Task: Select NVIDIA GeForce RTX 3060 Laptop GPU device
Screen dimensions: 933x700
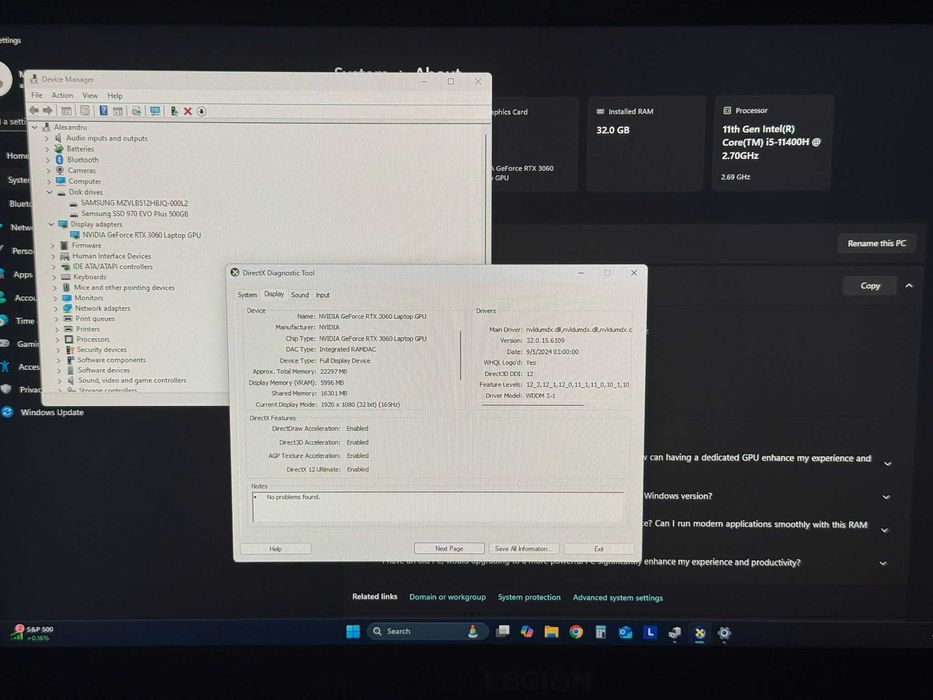Action: point(141,235)
